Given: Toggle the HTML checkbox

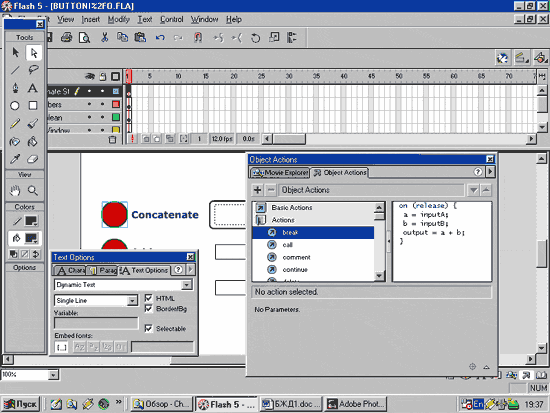Looking at the screenshot, I should click(x=149, y=298).
